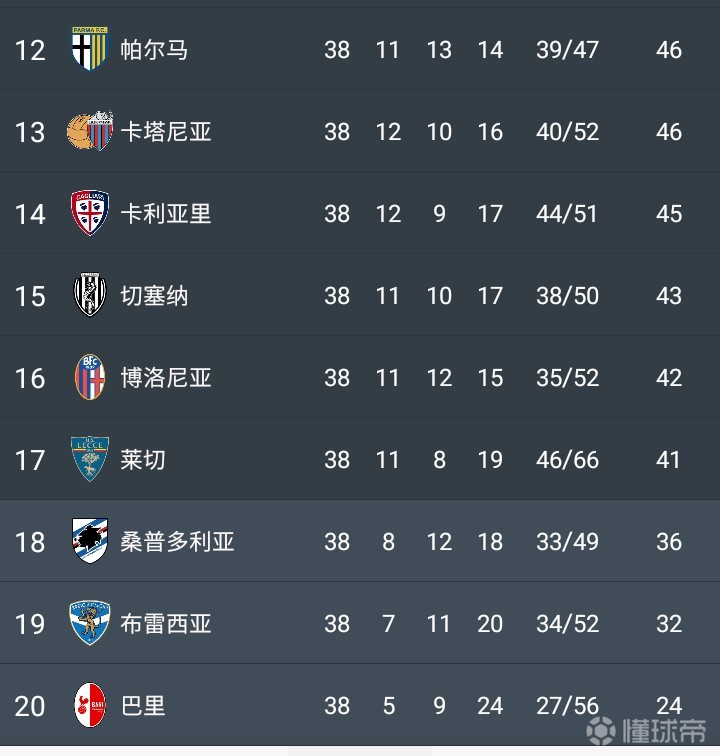Open the 帕尔马 team name link
The image size is (720, 756).
[154, 49]
